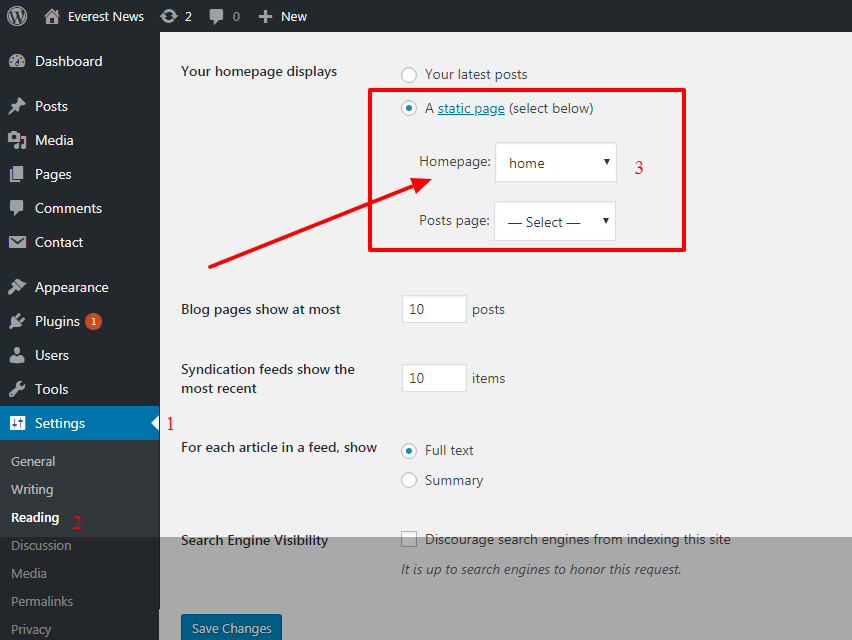Open the Writing settings submenu

[32, 489]
